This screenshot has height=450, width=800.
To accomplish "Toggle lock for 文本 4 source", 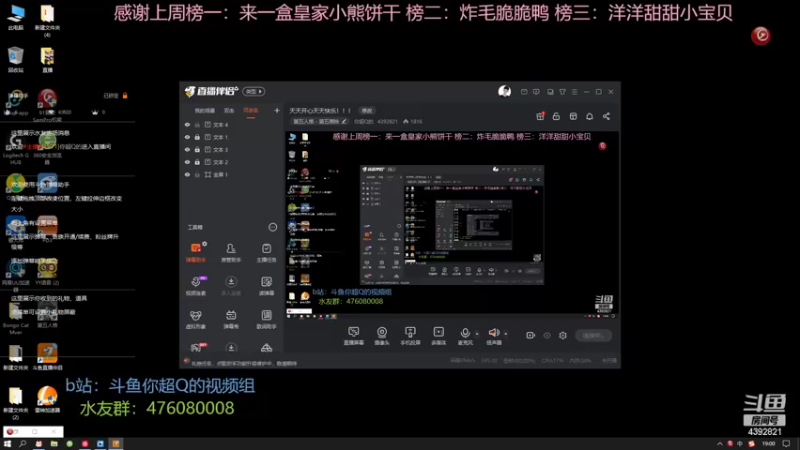I will (197, 124).
